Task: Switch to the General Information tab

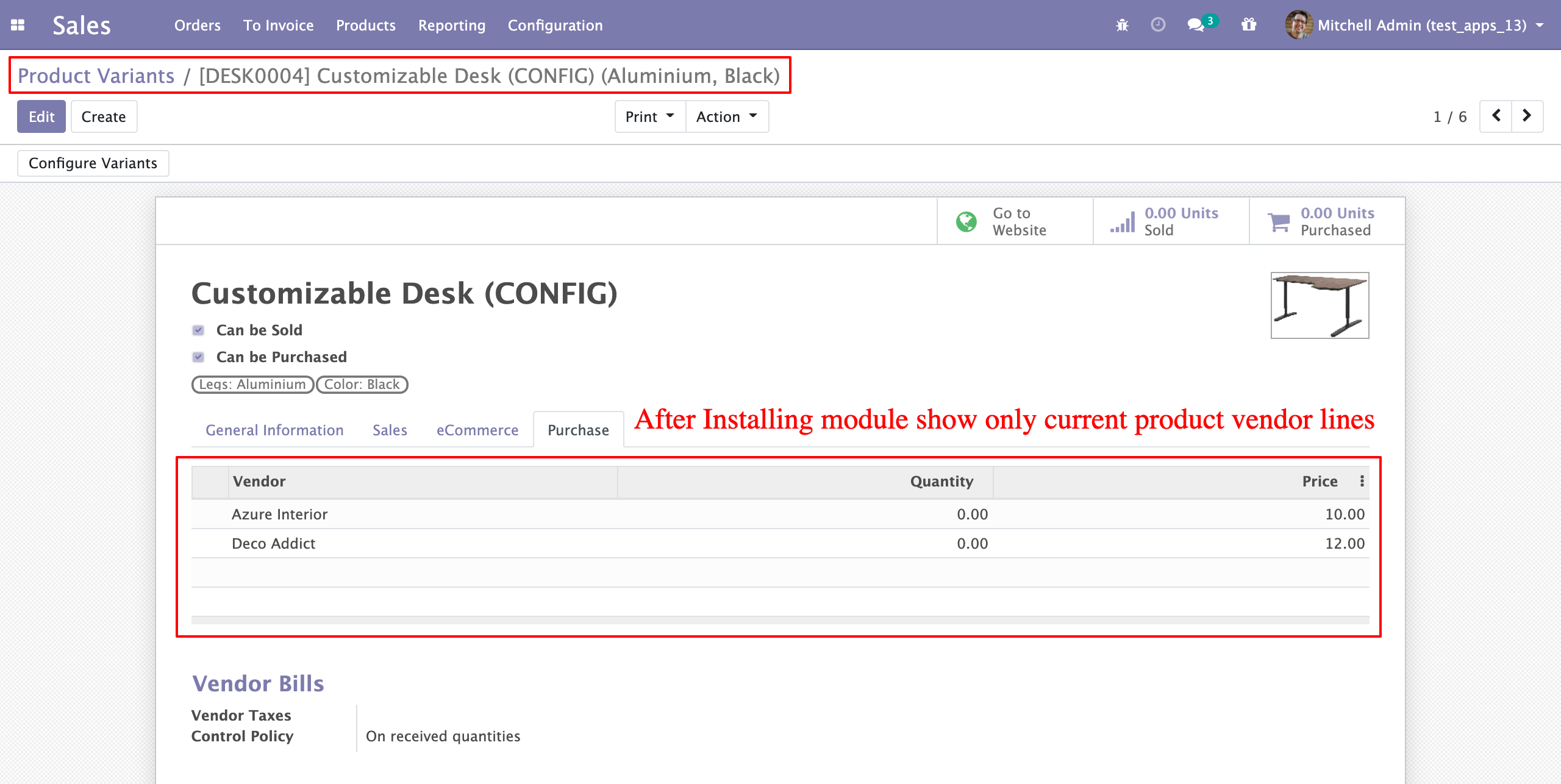Action: click(x=274, y=430)
